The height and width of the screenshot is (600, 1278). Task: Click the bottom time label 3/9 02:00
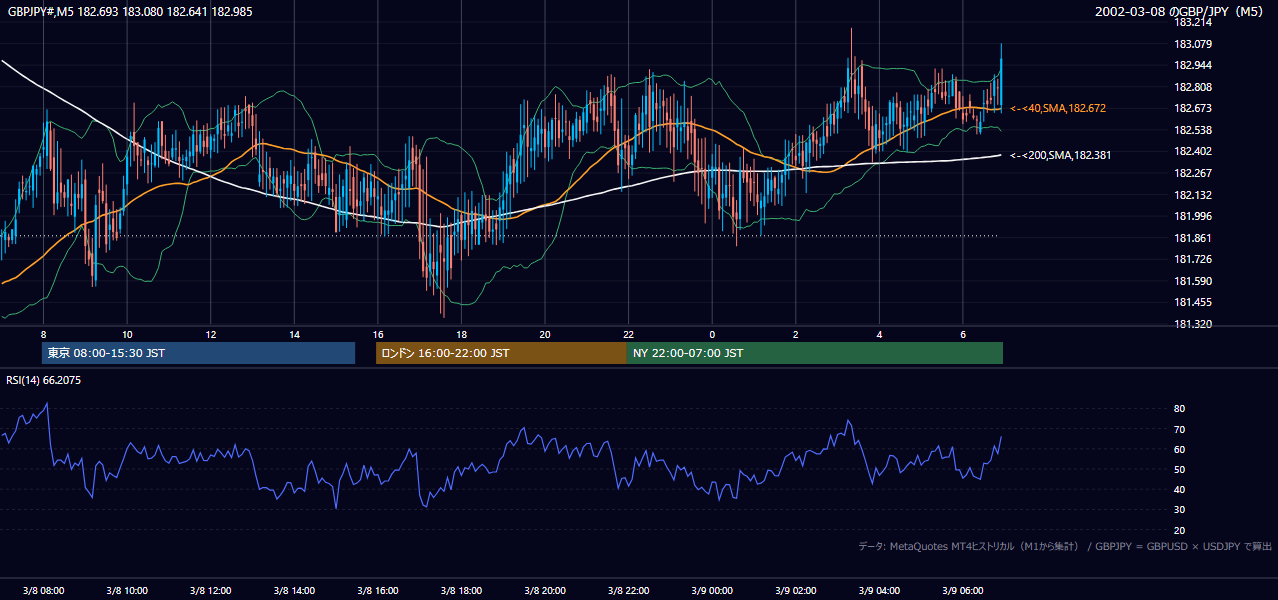point(795,590)
